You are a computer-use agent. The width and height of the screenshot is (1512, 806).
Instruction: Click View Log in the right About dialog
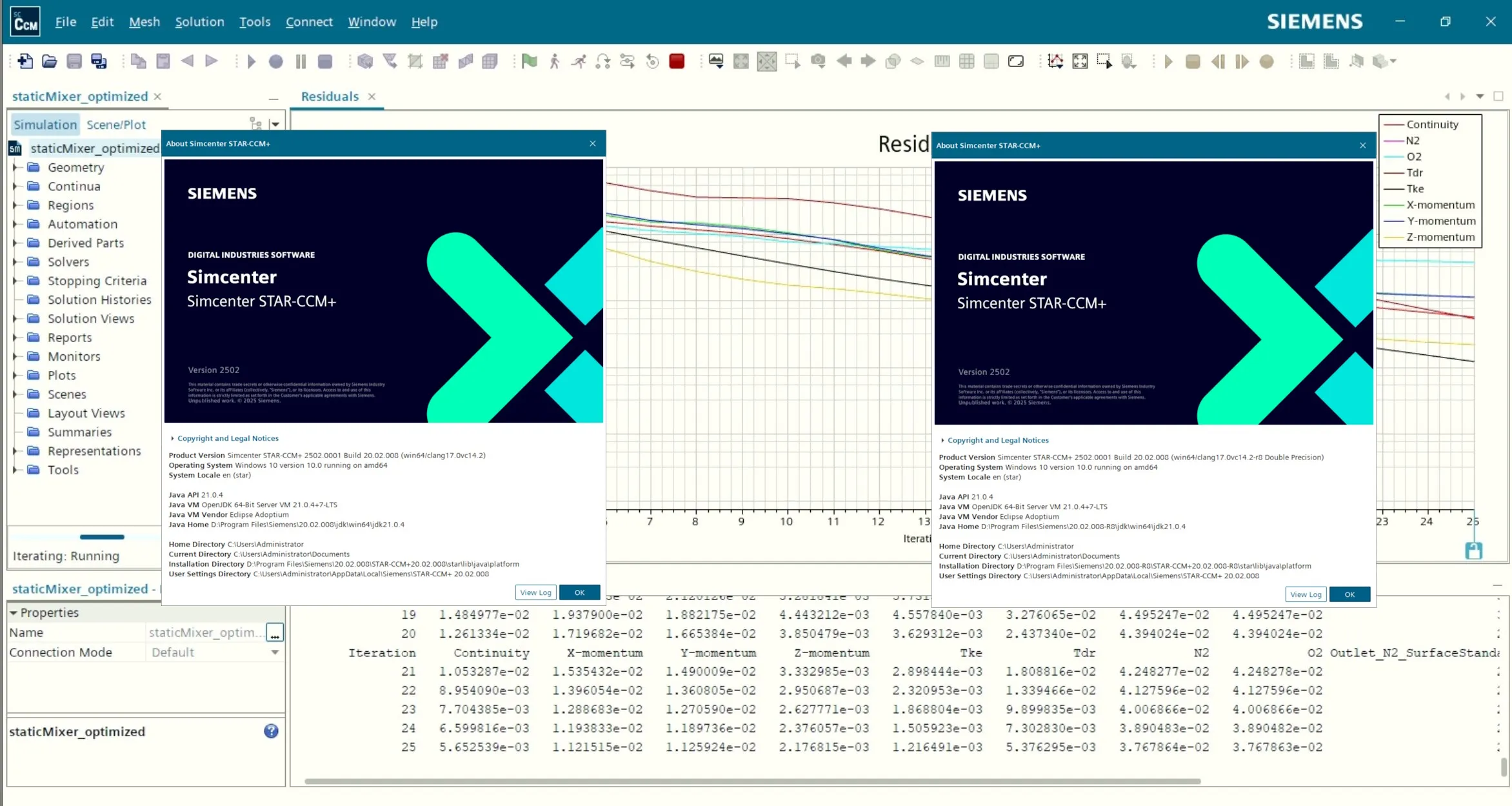(x=1306, y=594)
